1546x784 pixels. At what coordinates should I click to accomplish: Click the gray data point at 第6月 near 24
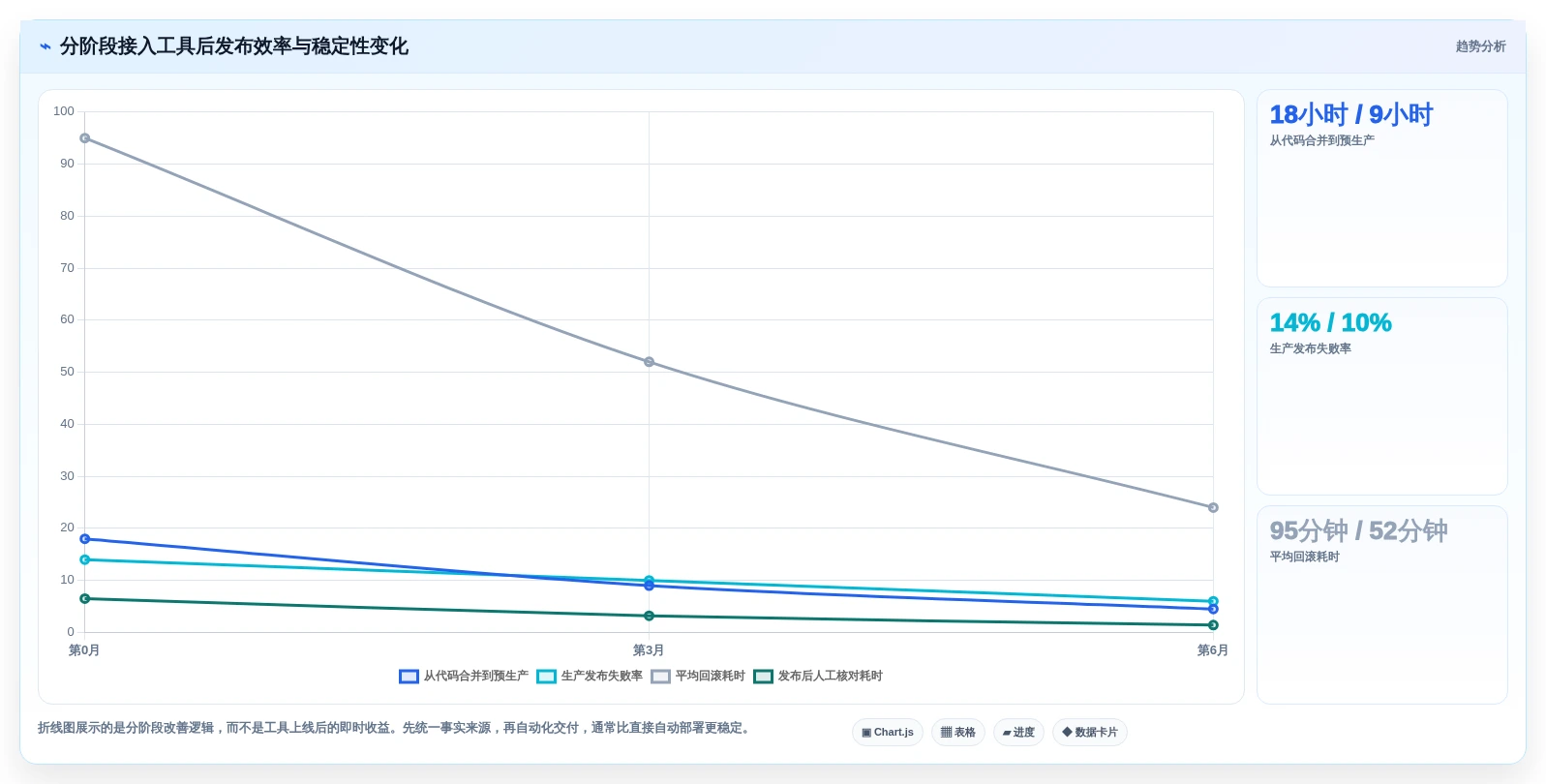click(1213, 507)
